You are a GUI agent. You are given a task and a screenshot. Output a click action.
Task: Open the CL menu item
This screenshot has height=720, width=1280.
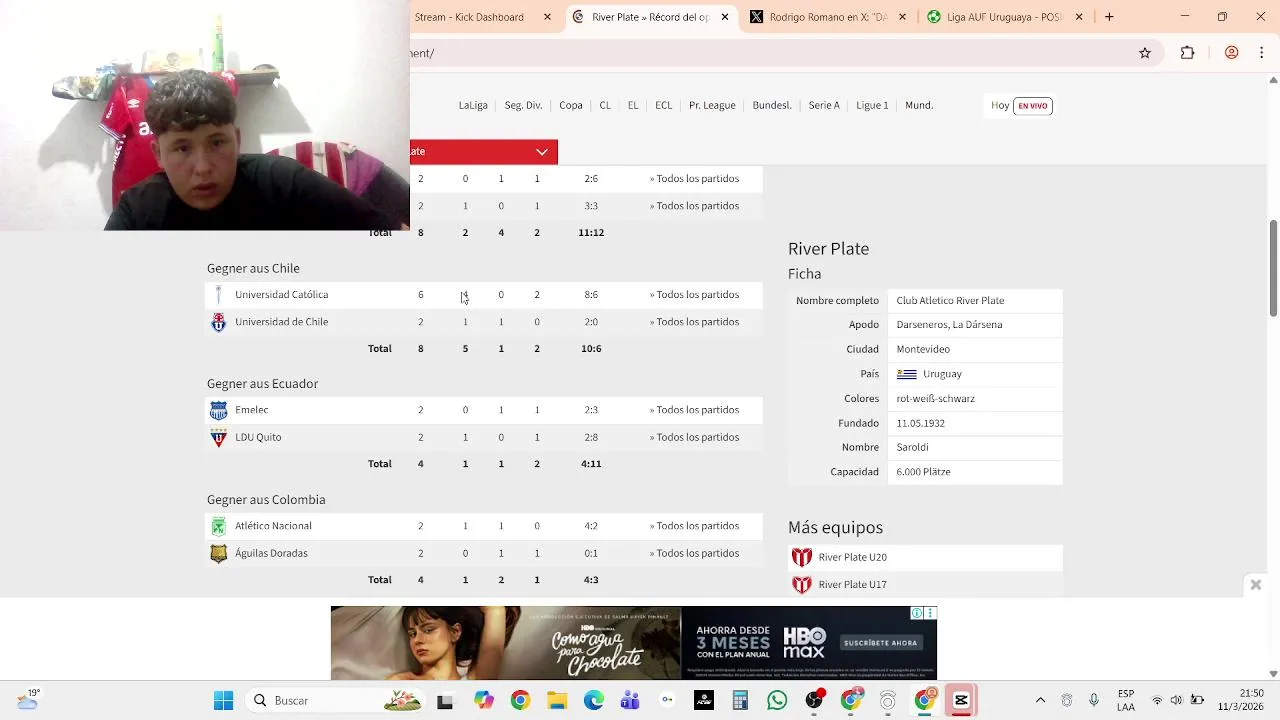[605, 106]
